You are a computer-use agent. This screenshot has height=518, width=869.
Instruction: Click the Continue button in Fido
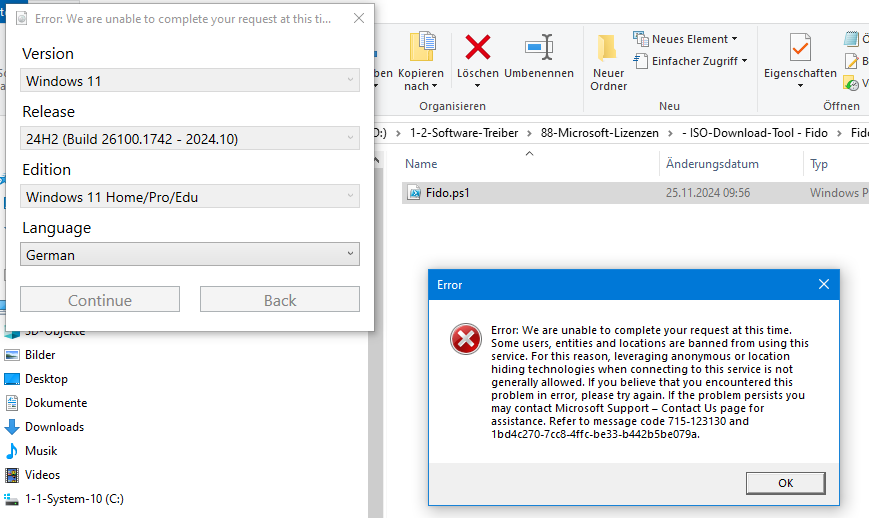[100, 299]
